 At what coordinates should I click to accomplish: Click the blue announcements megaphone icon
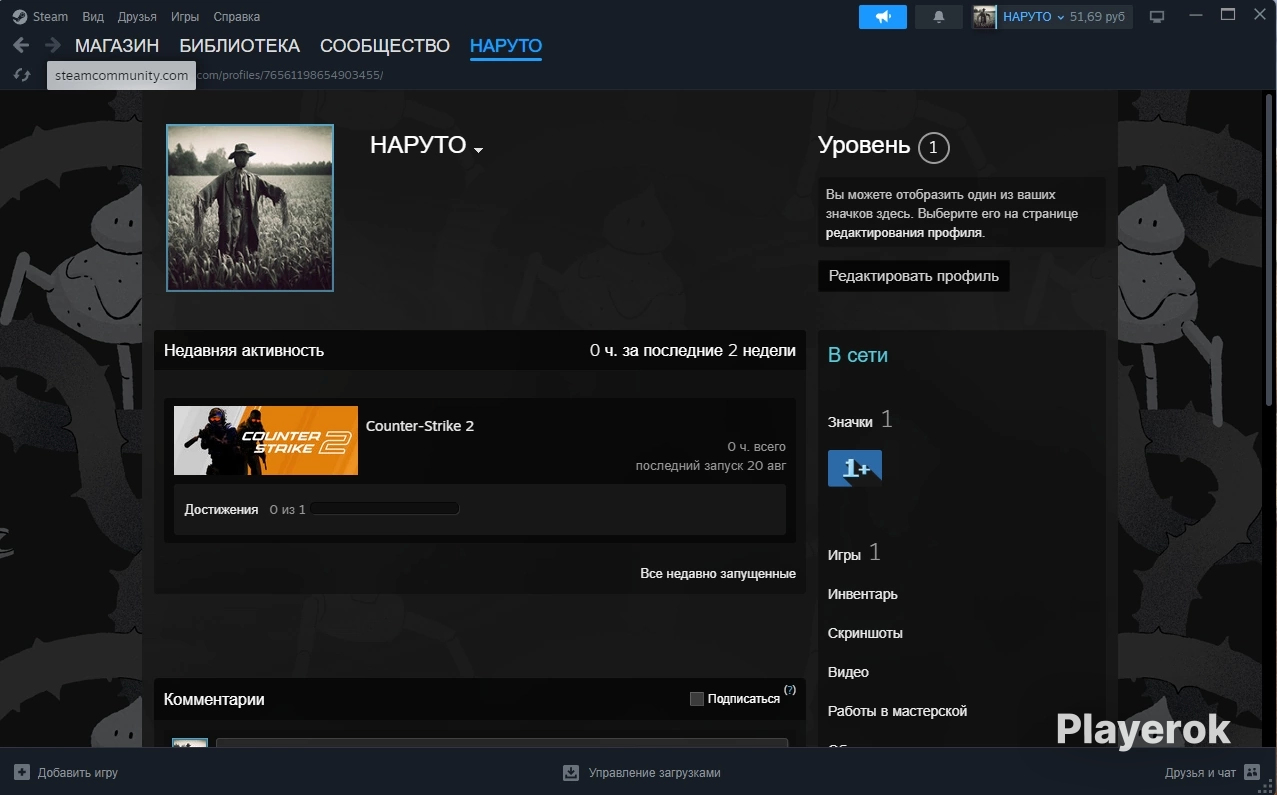[883, 17]
